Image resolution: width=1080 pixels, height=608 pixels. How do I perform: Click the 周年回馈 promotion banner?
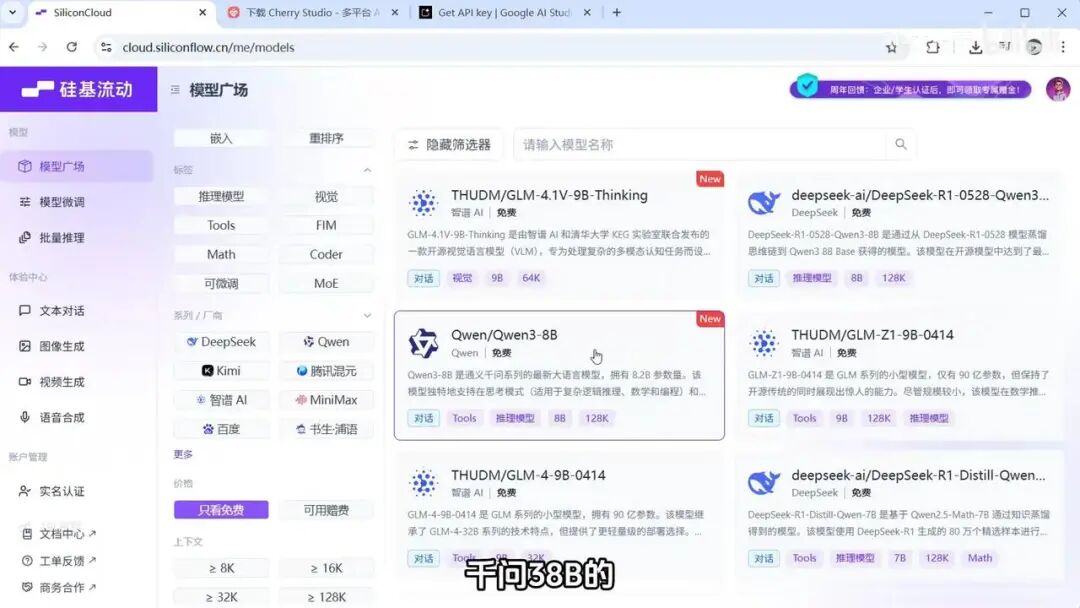point(911,89)
